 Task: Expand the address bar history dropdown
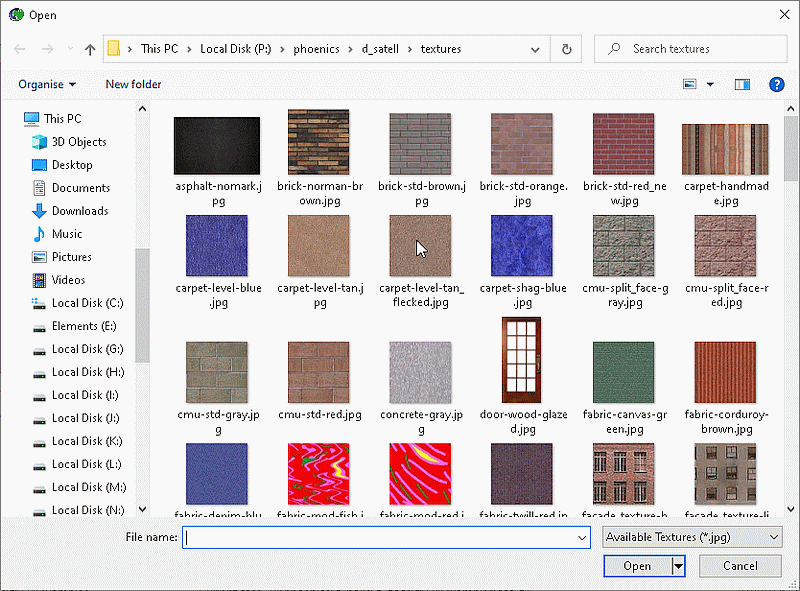pos(535,48)
